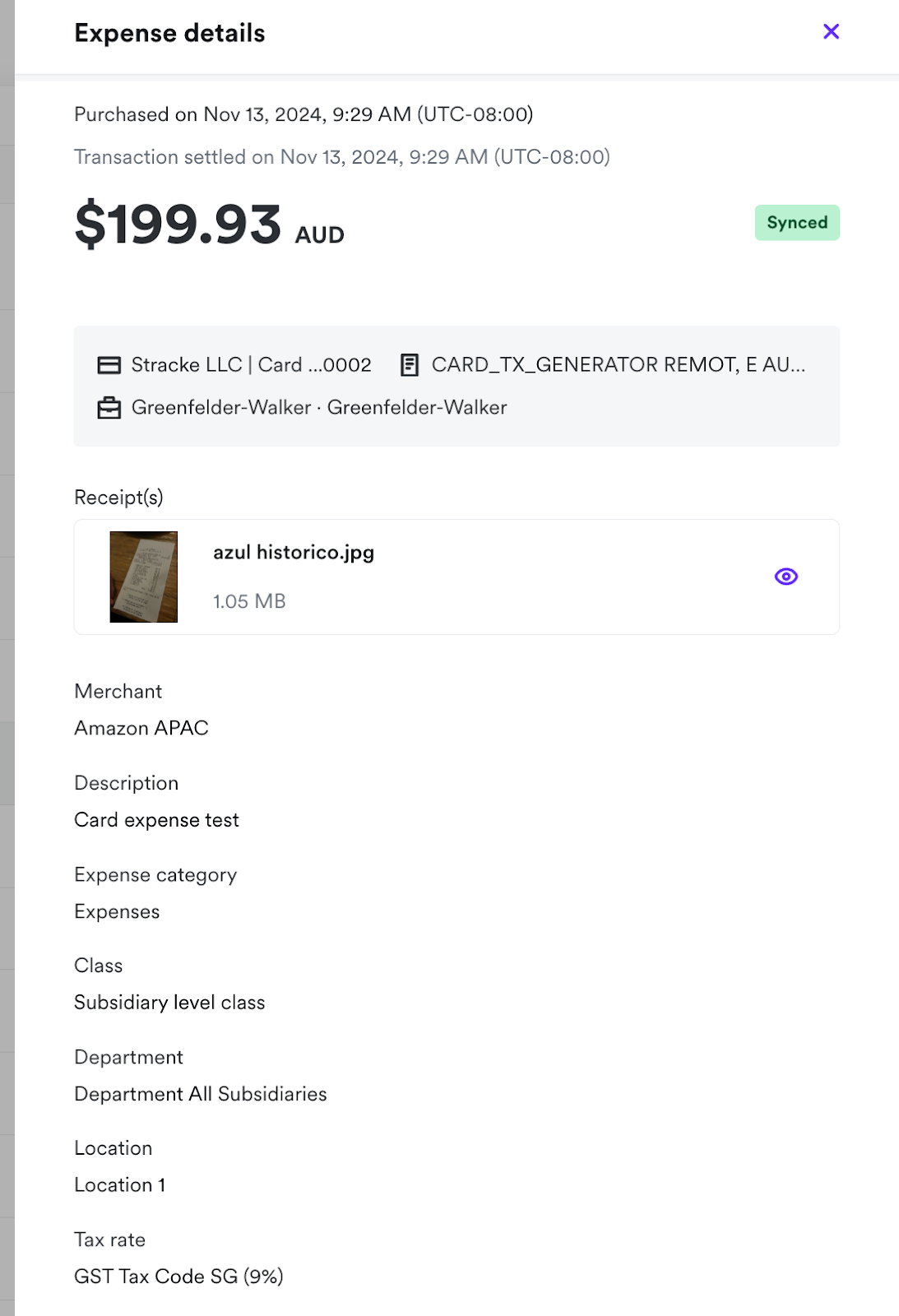Click the Stracke LLC Card ...0002 text
The image size is (899, 1316).
click(x=252, y=365)
